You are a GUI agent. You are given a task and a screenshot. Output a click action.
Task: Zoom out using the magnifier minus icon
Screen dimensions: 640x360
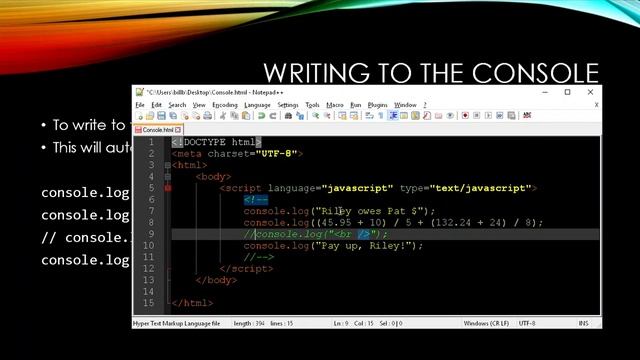point(327,116)
